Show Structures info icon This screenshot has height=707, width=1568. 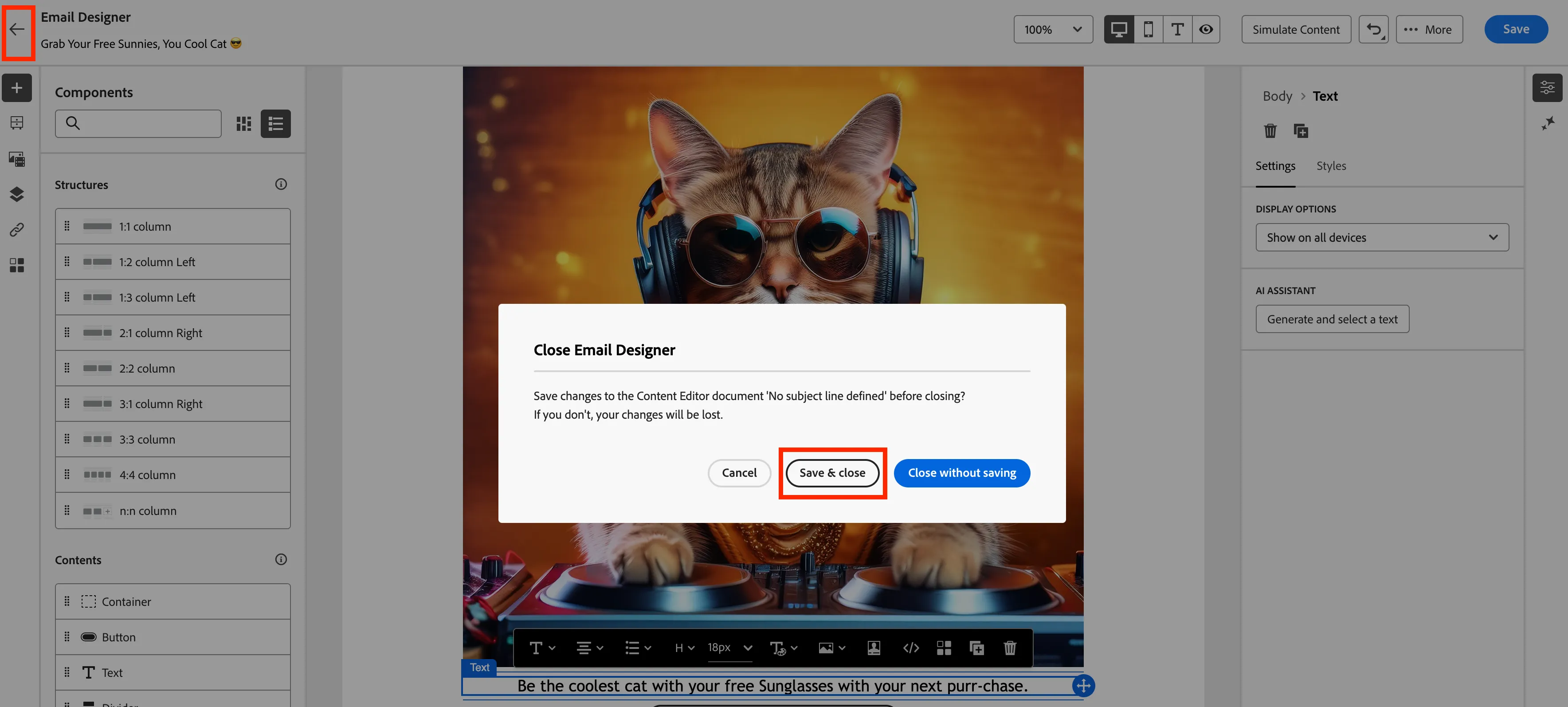point(281,184)
